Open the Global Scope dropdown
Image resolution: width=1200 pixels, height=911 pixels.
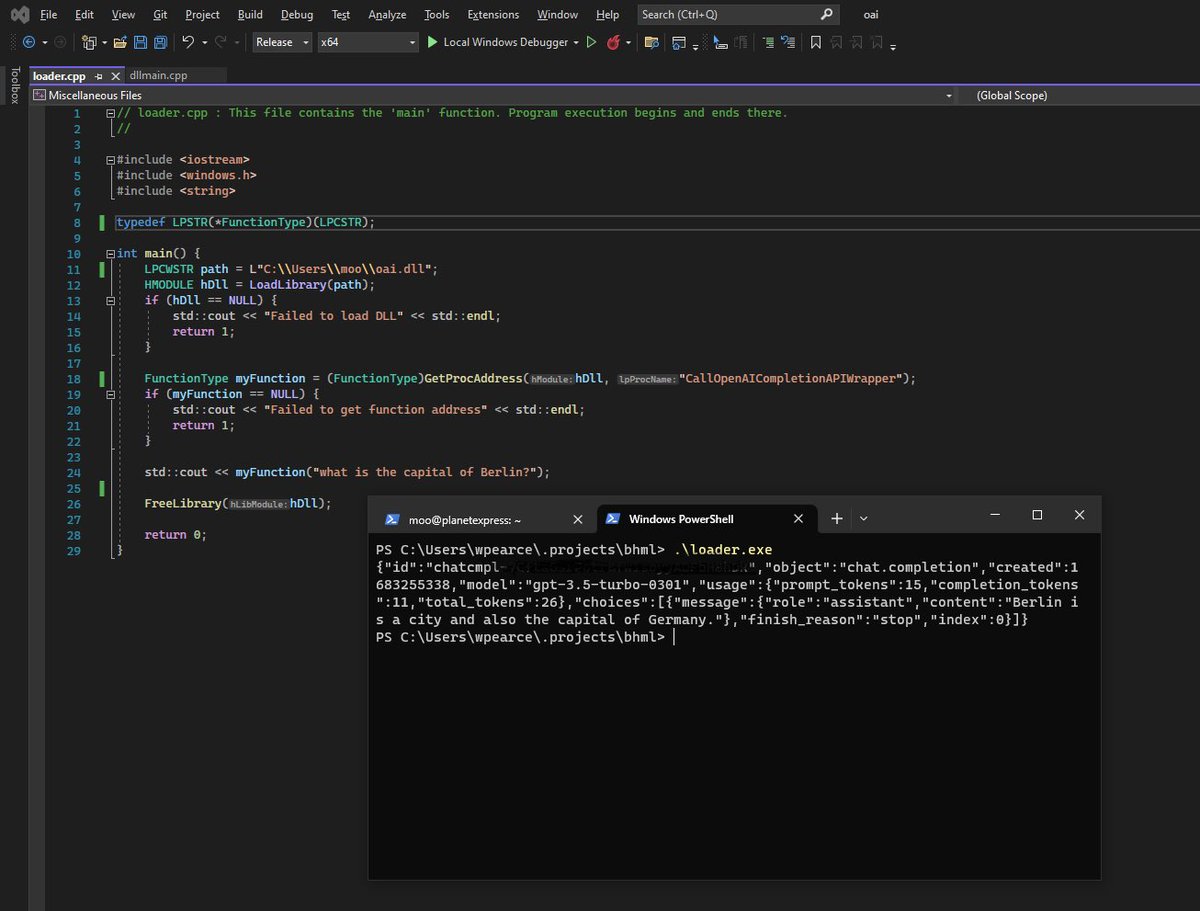(x=1079, y=95)
